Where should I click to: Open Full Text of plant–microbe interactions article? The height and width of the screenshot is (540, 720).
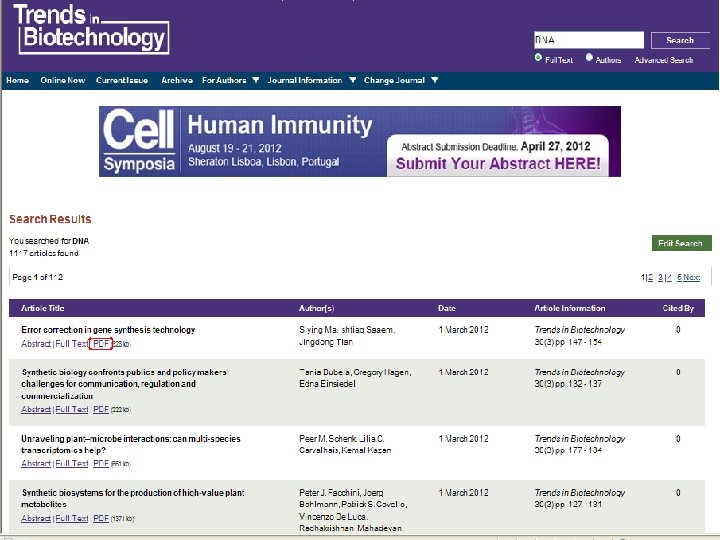(71, 463)
